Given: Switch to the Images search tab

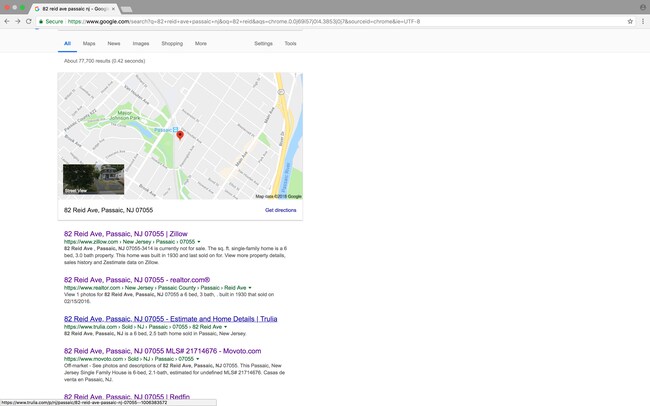Looking at the screenshot, I should pos(141,44).
